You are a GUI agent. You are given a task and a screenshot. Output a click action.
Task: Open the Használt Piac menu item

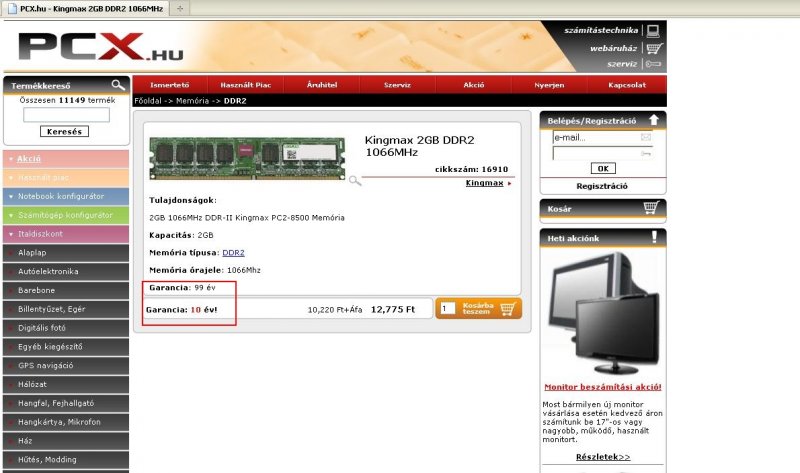click(246, 85)
